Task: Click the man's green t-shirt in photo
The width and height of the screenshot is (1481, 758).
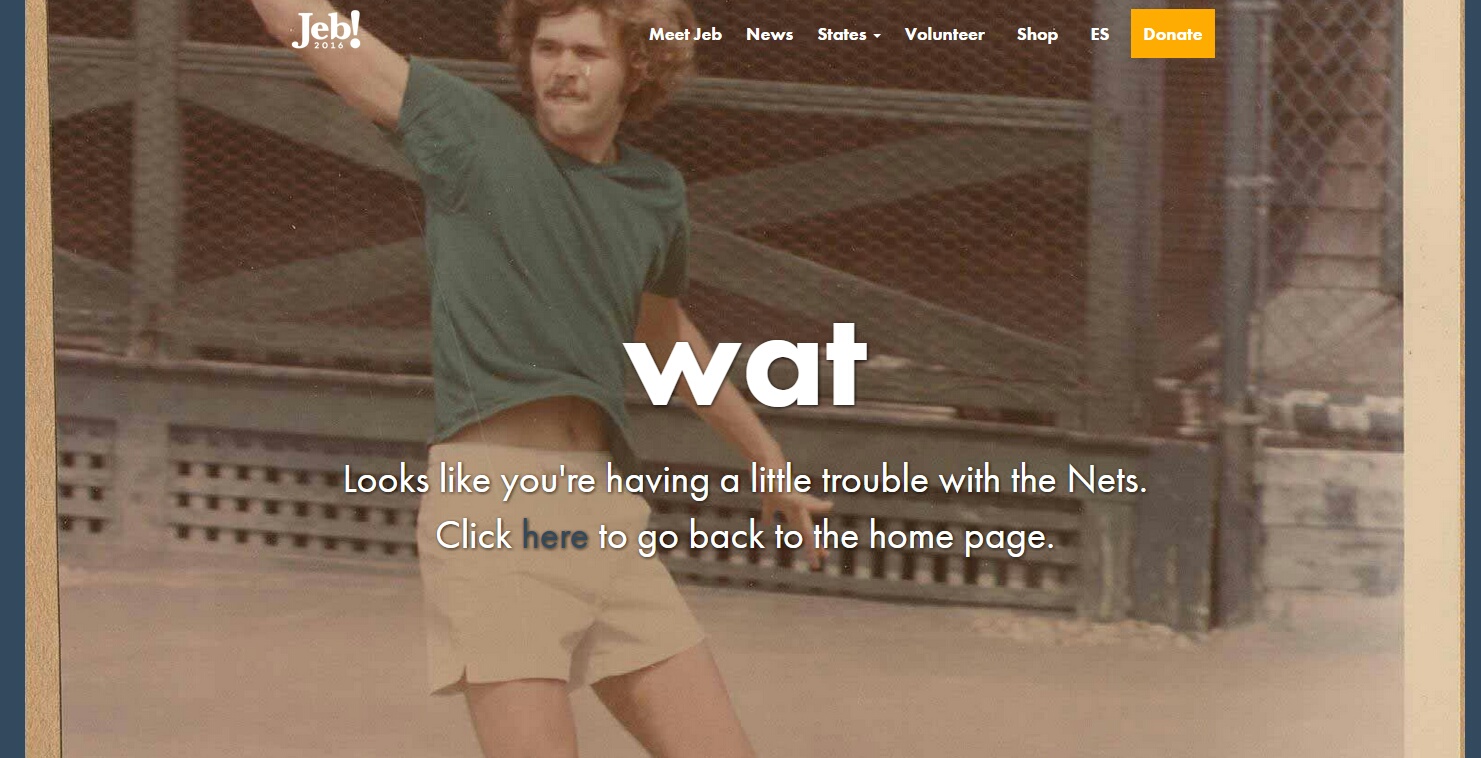Action: point(540,250)
